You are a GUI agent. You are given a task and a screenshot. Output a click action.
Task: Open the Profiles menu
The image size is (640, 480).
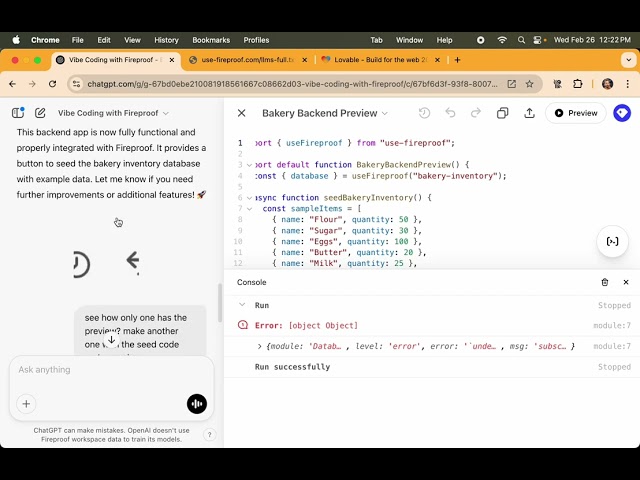(x=256, y=40)
